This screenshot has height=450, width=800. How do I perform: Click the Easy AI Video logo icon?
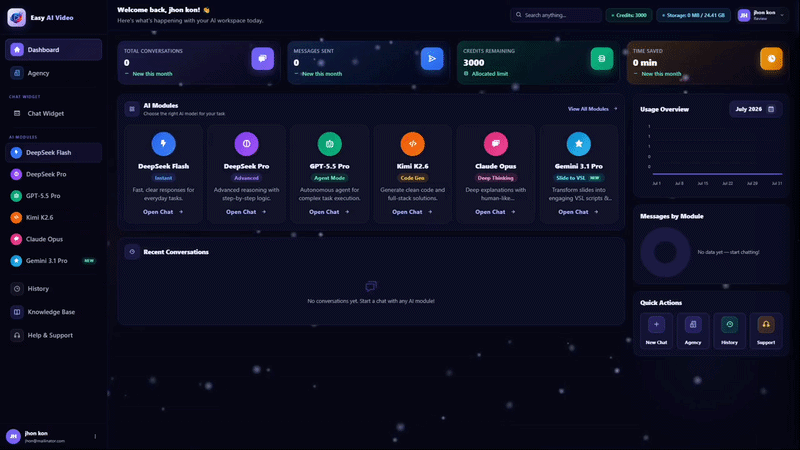[x=16, y=17]
